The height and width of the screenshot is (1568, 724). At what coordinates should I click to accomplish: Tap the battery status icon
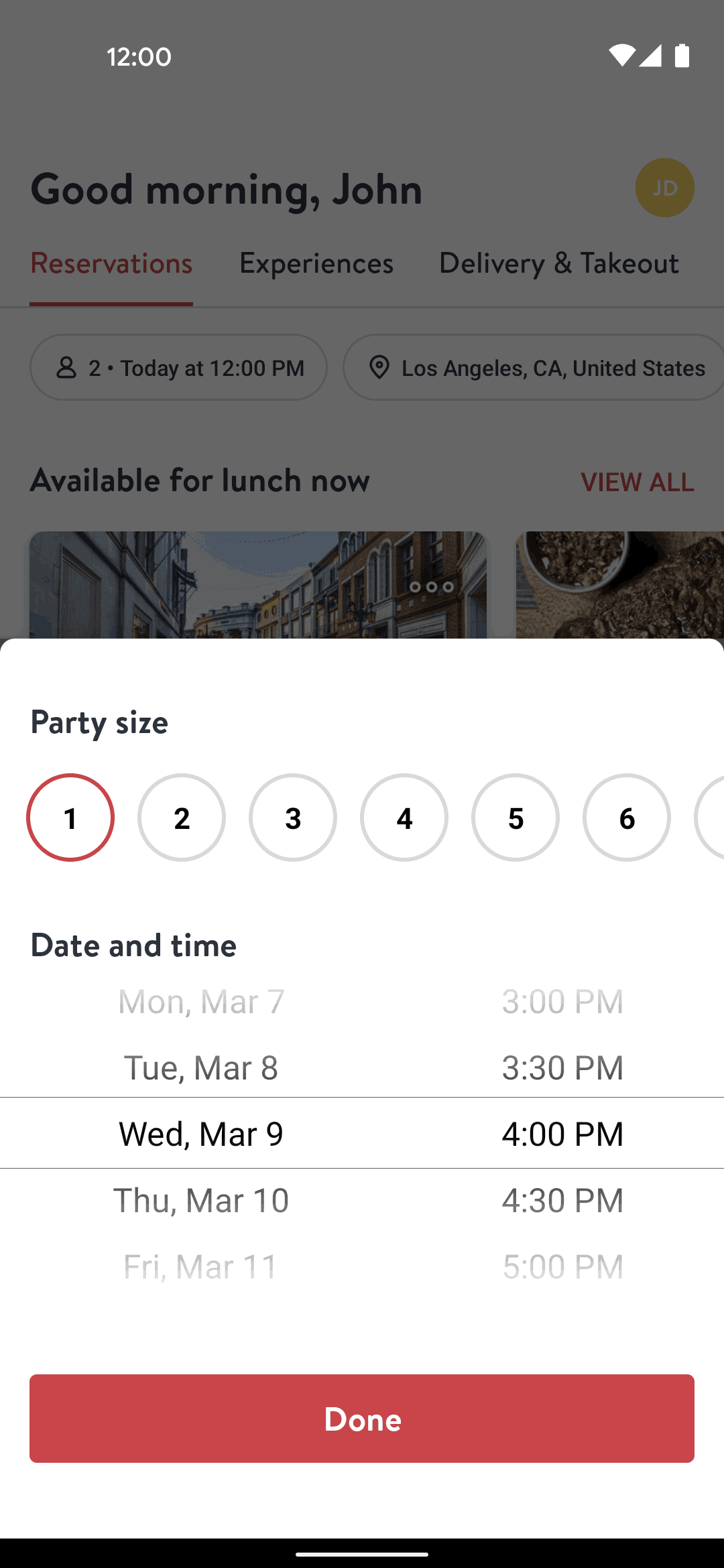682,56
